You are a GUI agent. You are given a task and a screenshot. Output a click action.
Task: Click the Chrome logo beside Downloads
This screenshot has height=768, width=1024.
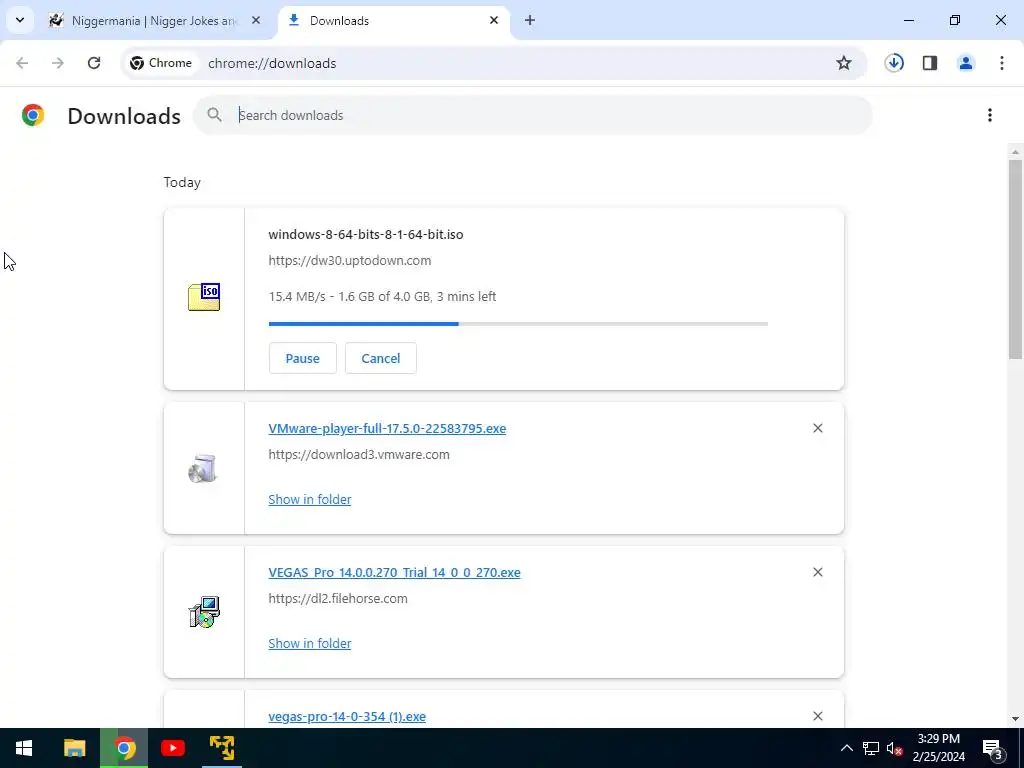[x=33, y=116]
